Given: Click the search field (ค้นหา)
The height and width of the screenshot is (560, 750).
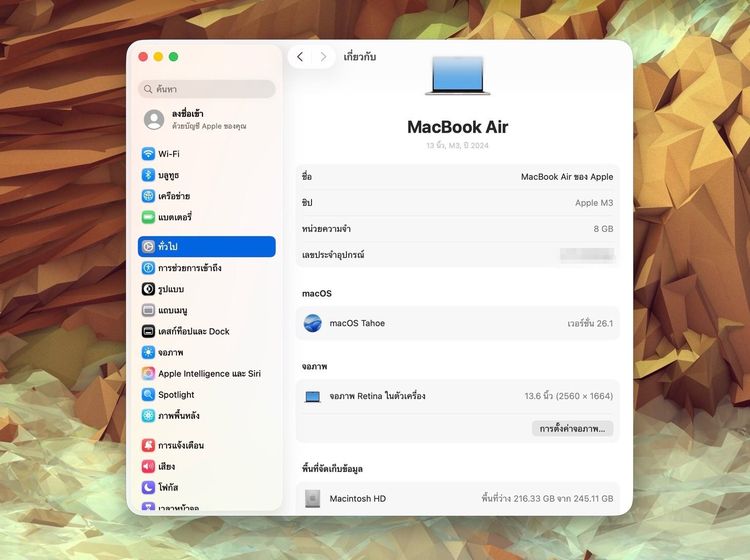Looking at the screenshot, I should click(x=207, y=89).
